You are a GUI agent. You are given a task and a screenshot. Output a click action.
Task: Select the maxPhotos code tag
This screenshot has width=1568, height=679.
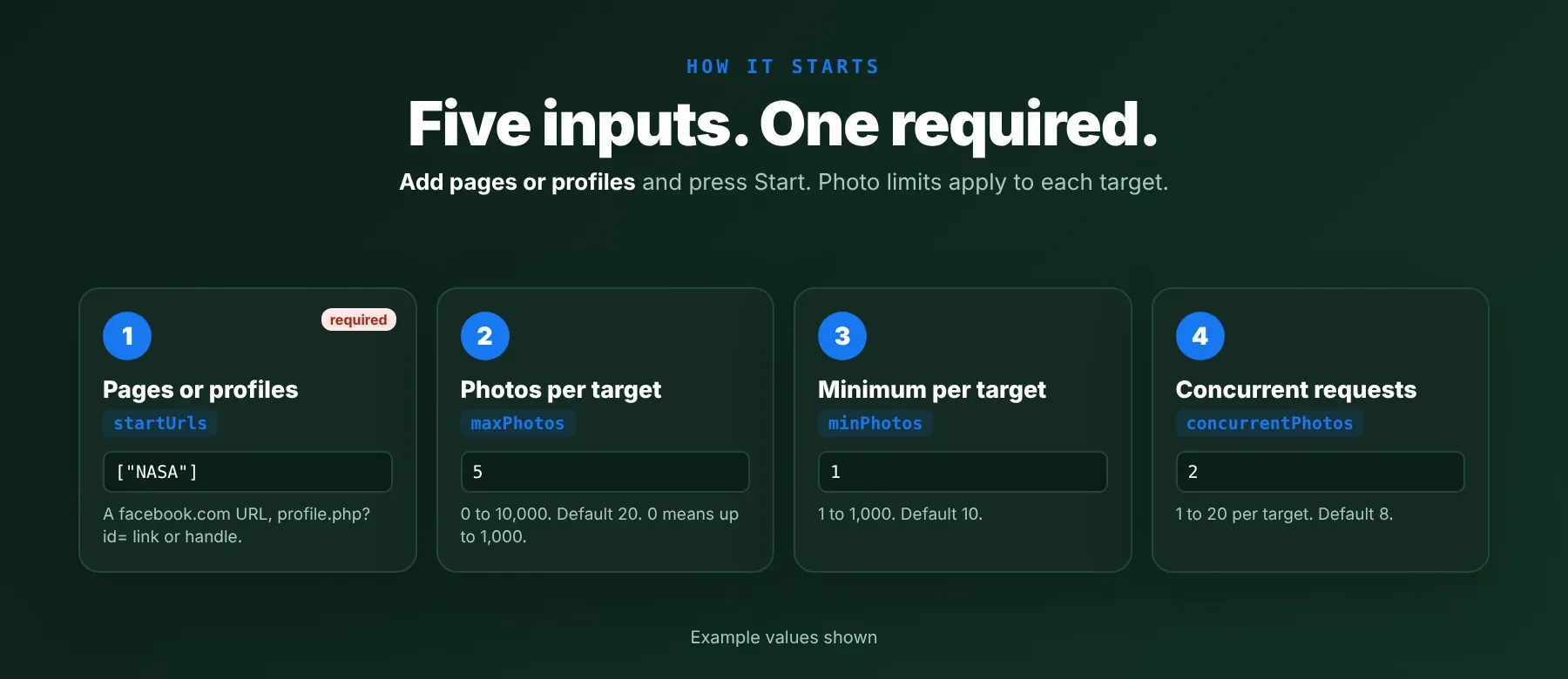(517, 423)
